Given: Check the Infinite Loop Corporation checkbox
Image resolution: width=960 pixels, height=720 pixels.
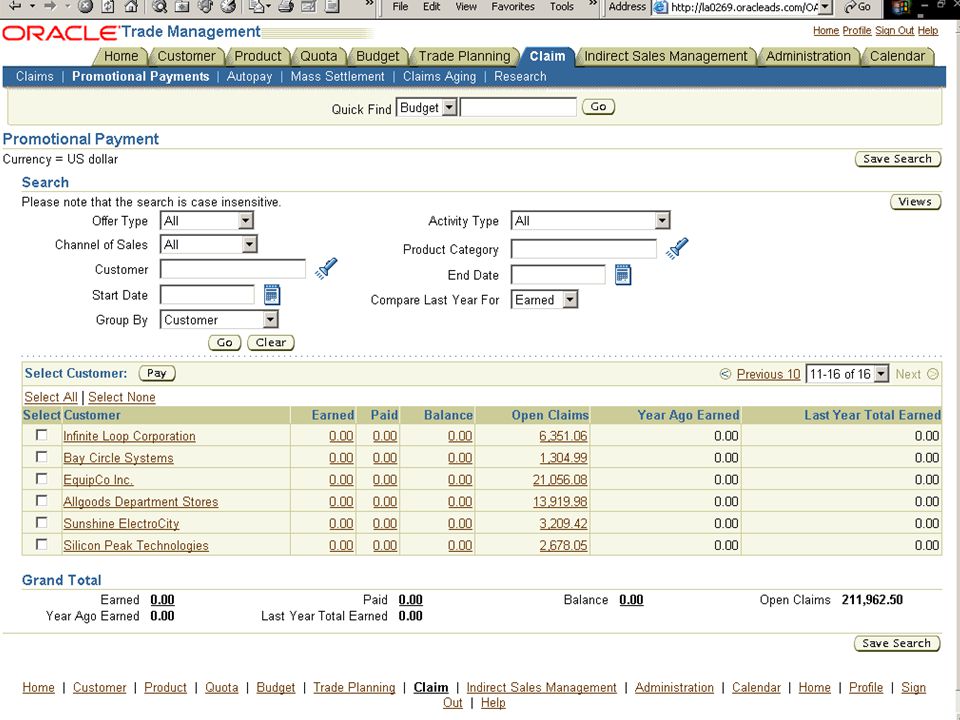Looking at the screenshot, I should coord(42,435).
